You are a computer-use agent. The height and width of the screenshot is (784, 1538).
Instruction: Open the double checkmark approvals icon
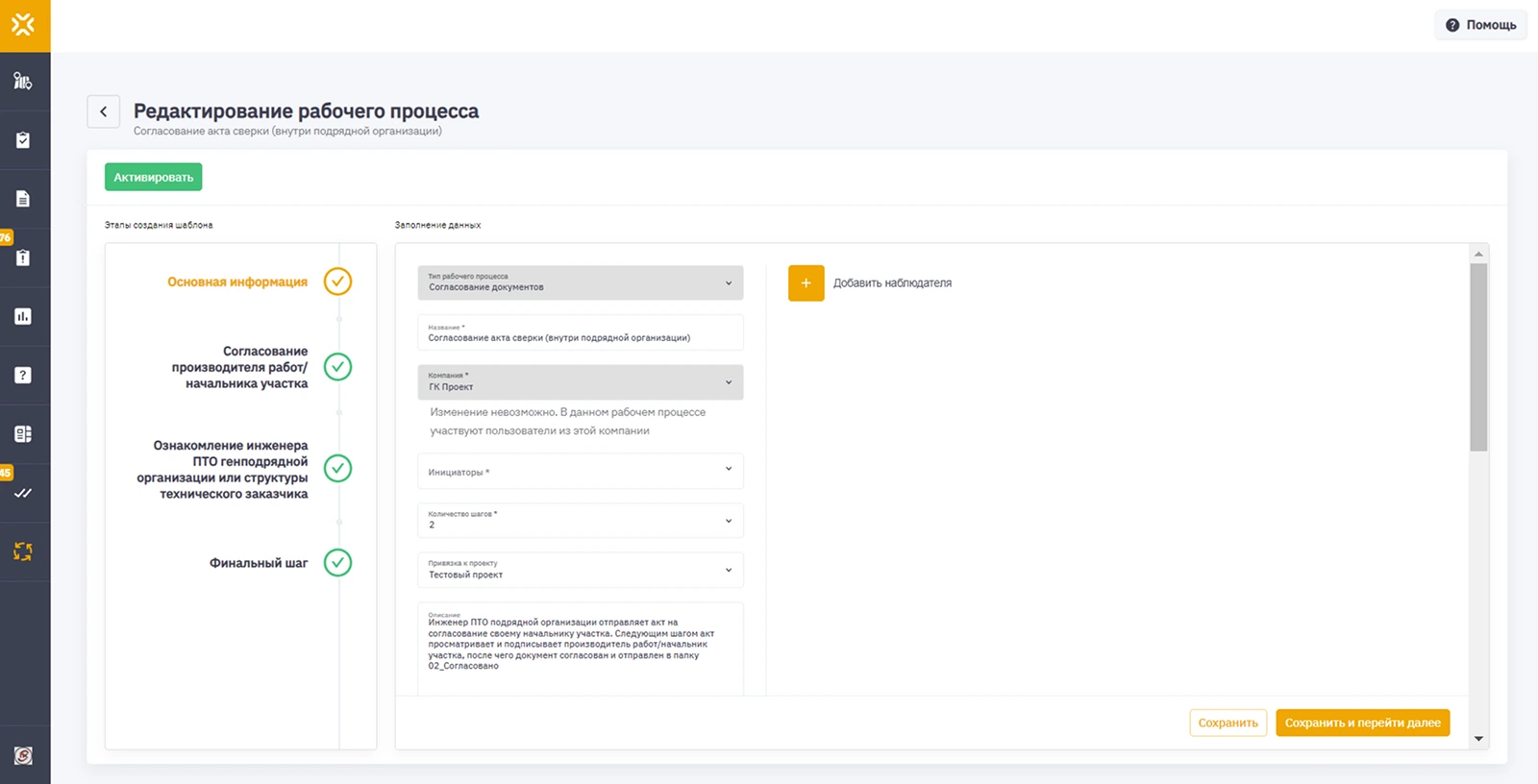[x=23, y=493]
